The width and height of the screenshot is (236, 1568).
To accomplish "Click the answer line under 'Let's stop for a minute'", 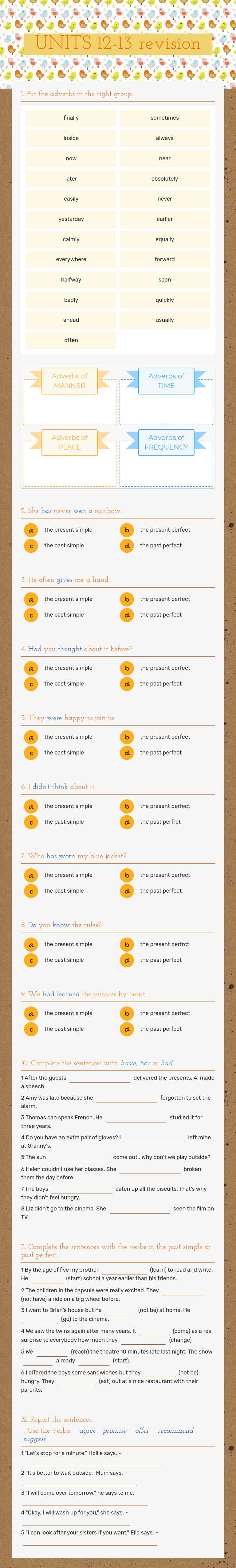I will 91,1463.
